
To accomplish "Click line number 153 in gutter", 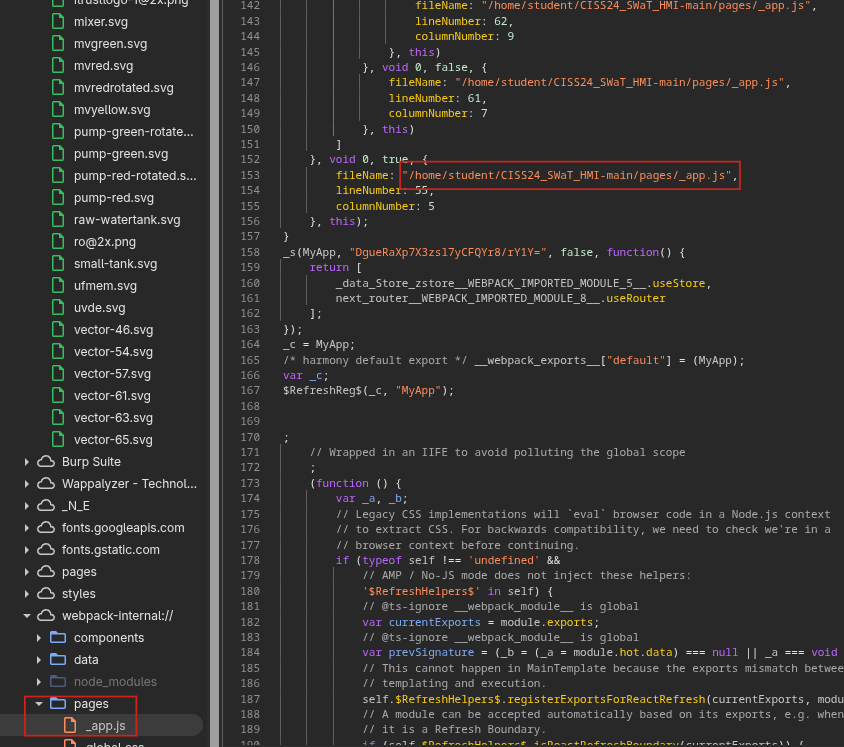I will coord(250,175).
